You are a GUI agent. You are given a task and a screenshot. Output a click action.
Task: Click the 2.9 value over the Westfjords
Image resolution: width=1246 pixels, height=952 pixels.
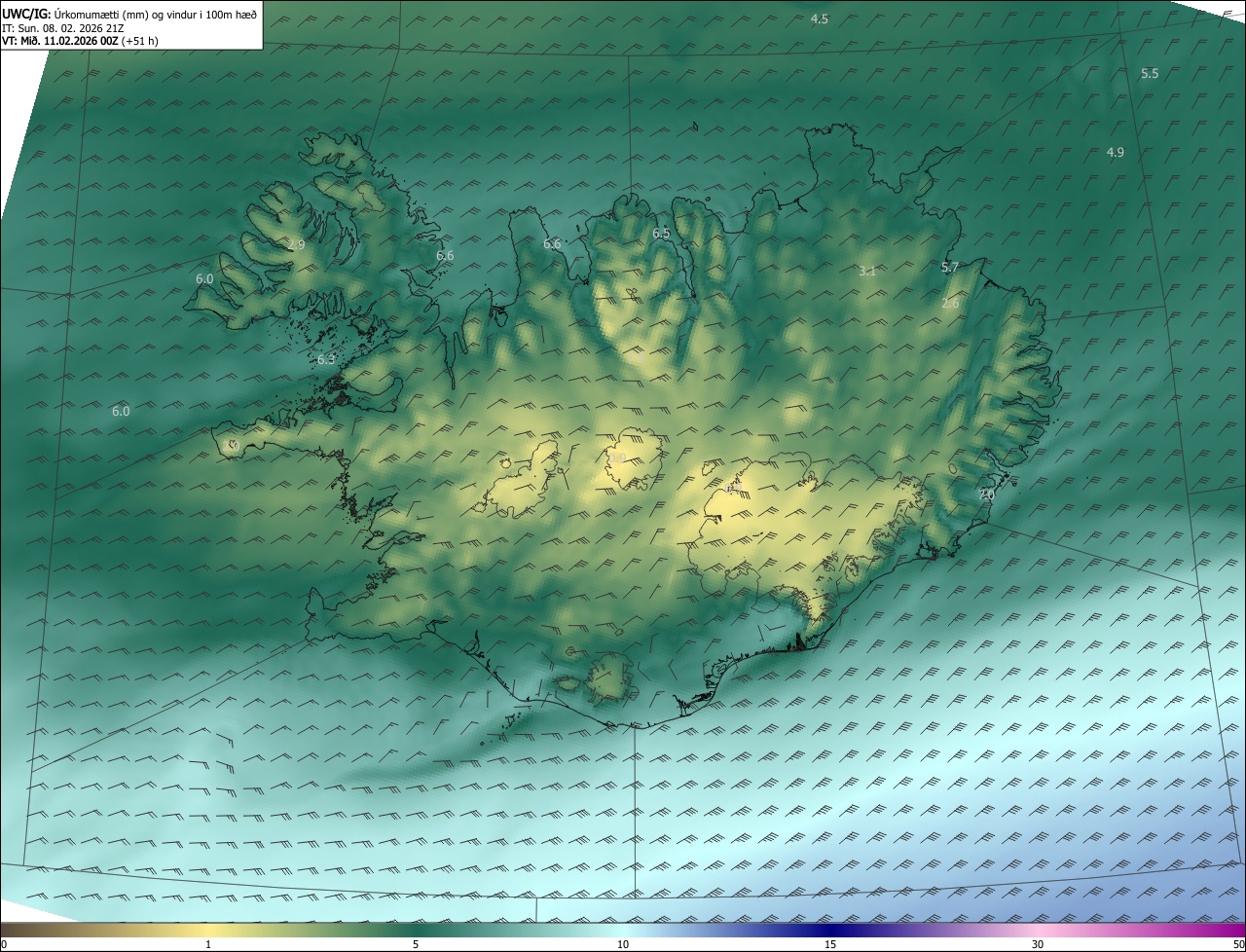point(296,245)
